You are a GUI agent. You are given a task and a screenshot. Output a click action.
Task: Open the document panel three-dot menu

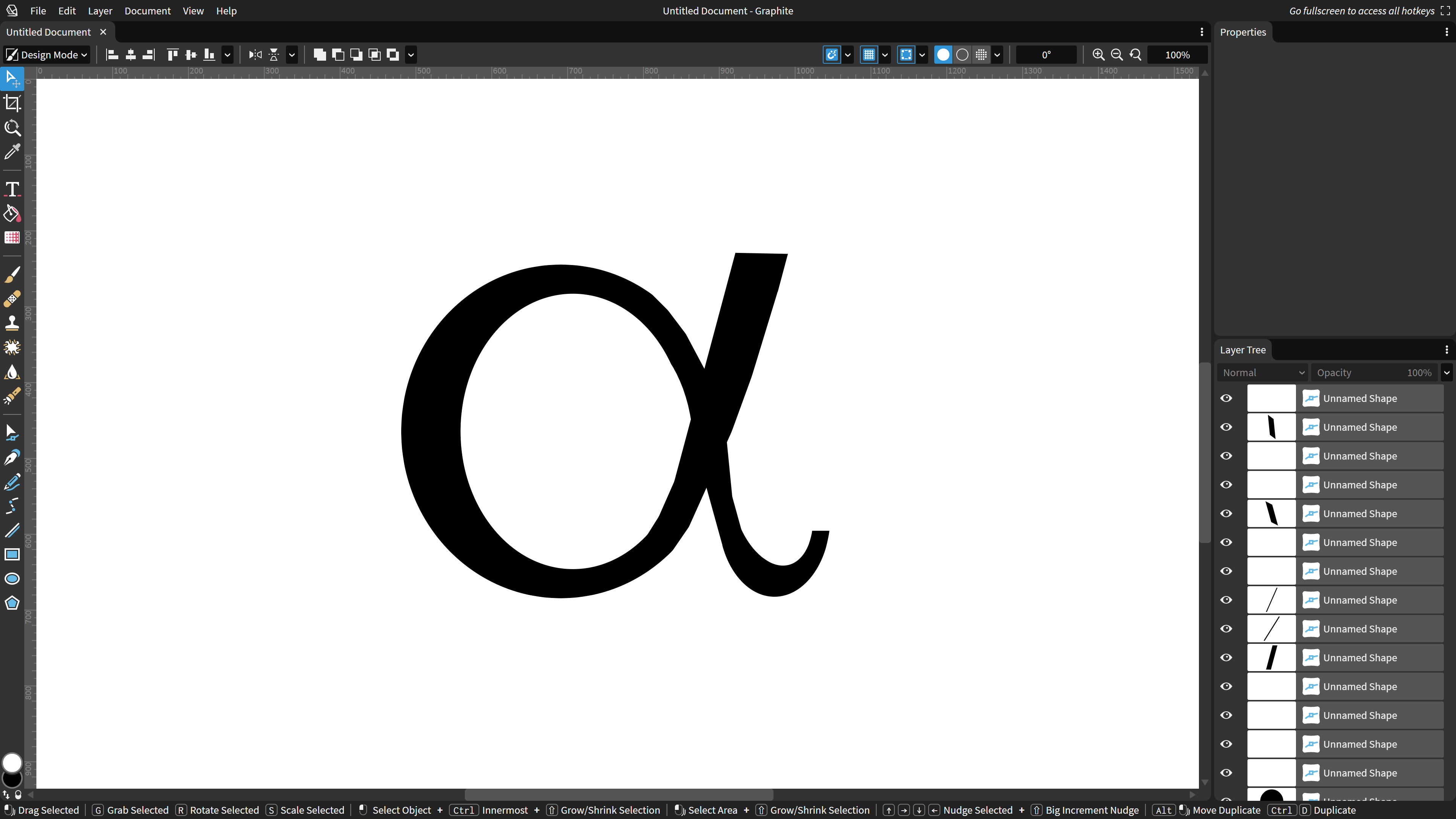(x=1202, y=32)
